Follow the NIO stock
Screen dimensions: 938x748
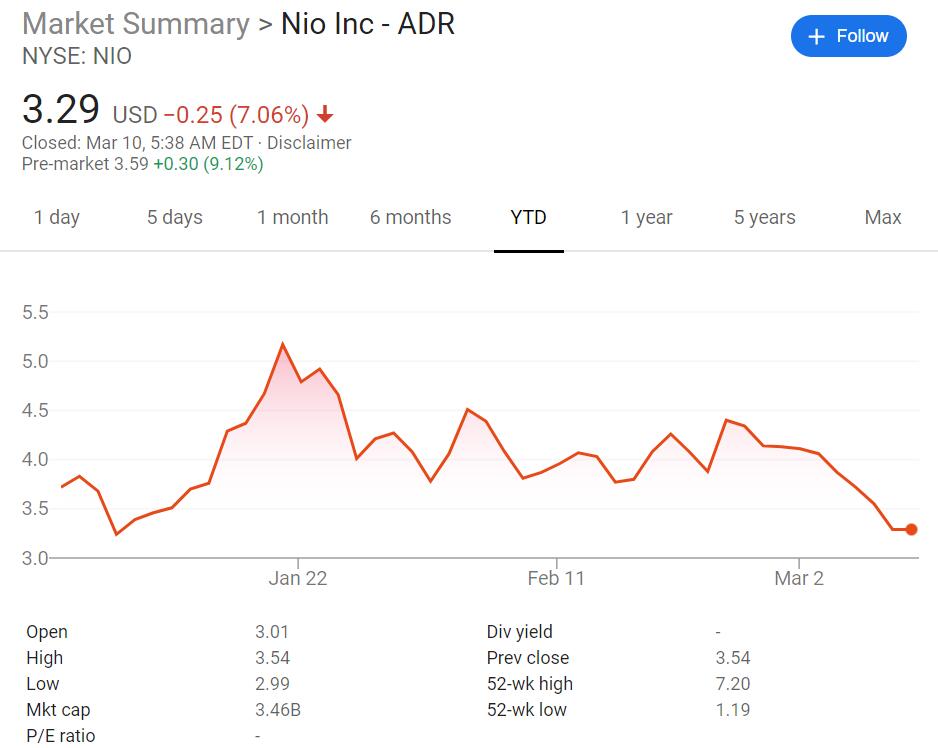(848, 35)
